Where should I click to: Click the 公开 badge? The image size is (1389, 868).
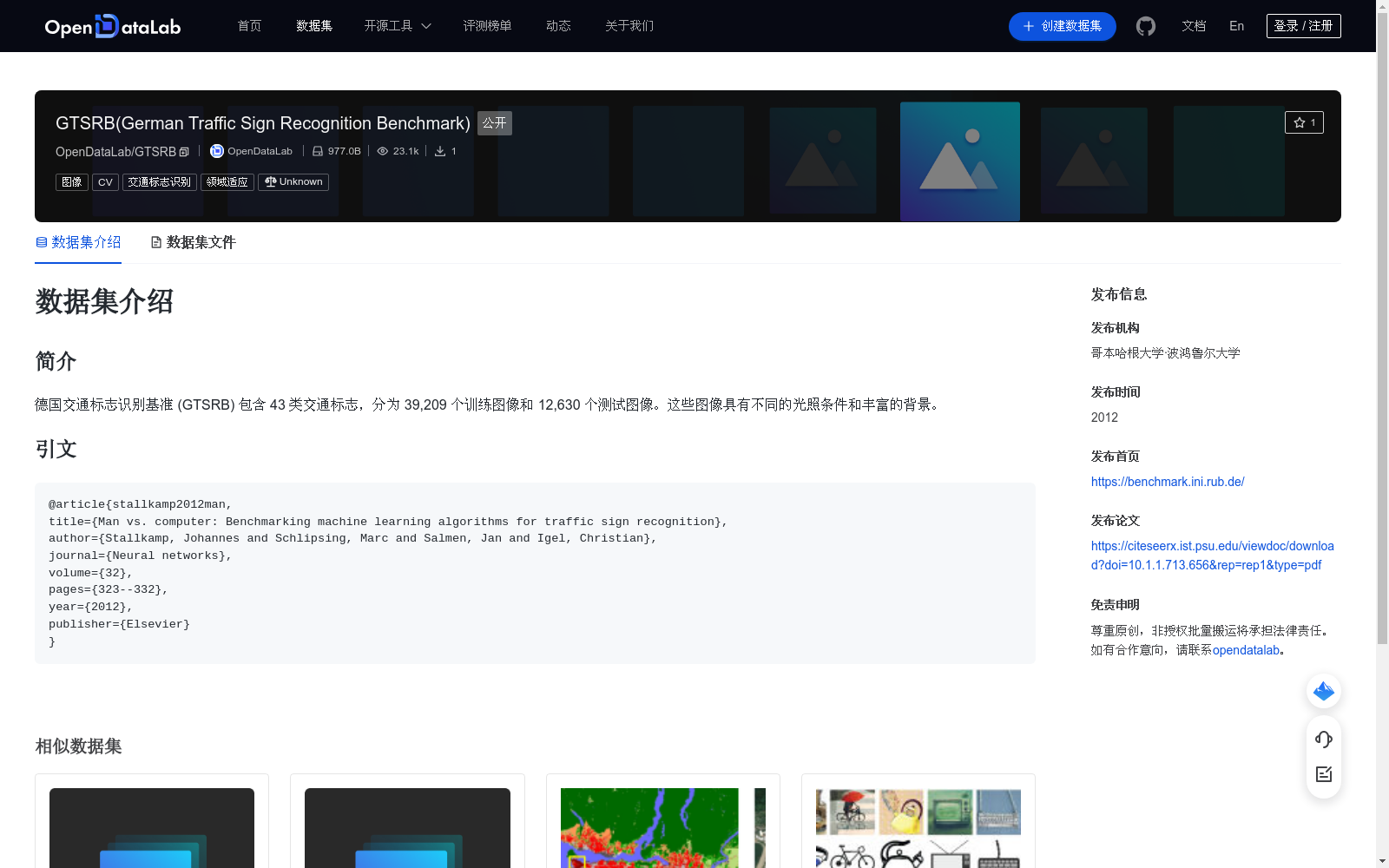tap(495, 123)
